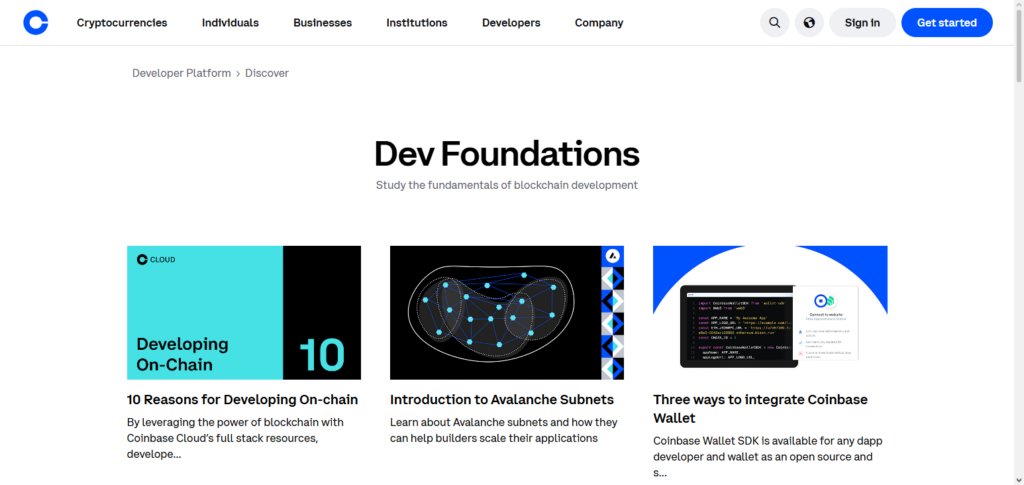The image size is (1024, 485).
Task: Click description 'Coinbase Wallet SDK is available'
Action: [x=767, y=457]
